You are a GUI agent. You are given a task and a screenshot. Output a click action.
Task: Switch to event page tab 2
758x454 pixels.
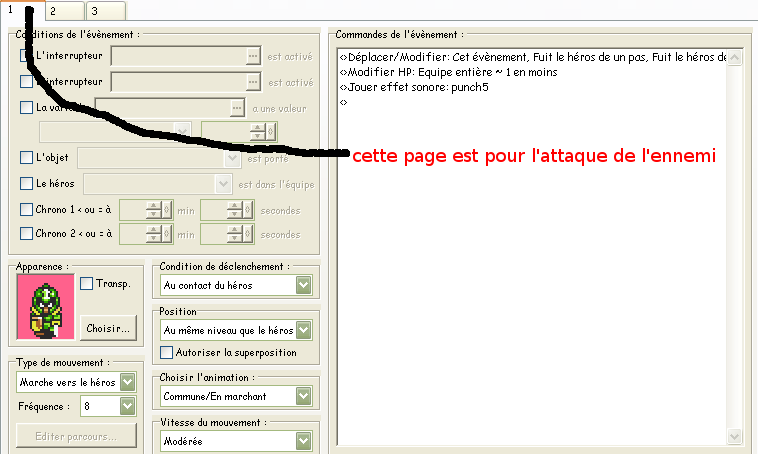(65, 11)
